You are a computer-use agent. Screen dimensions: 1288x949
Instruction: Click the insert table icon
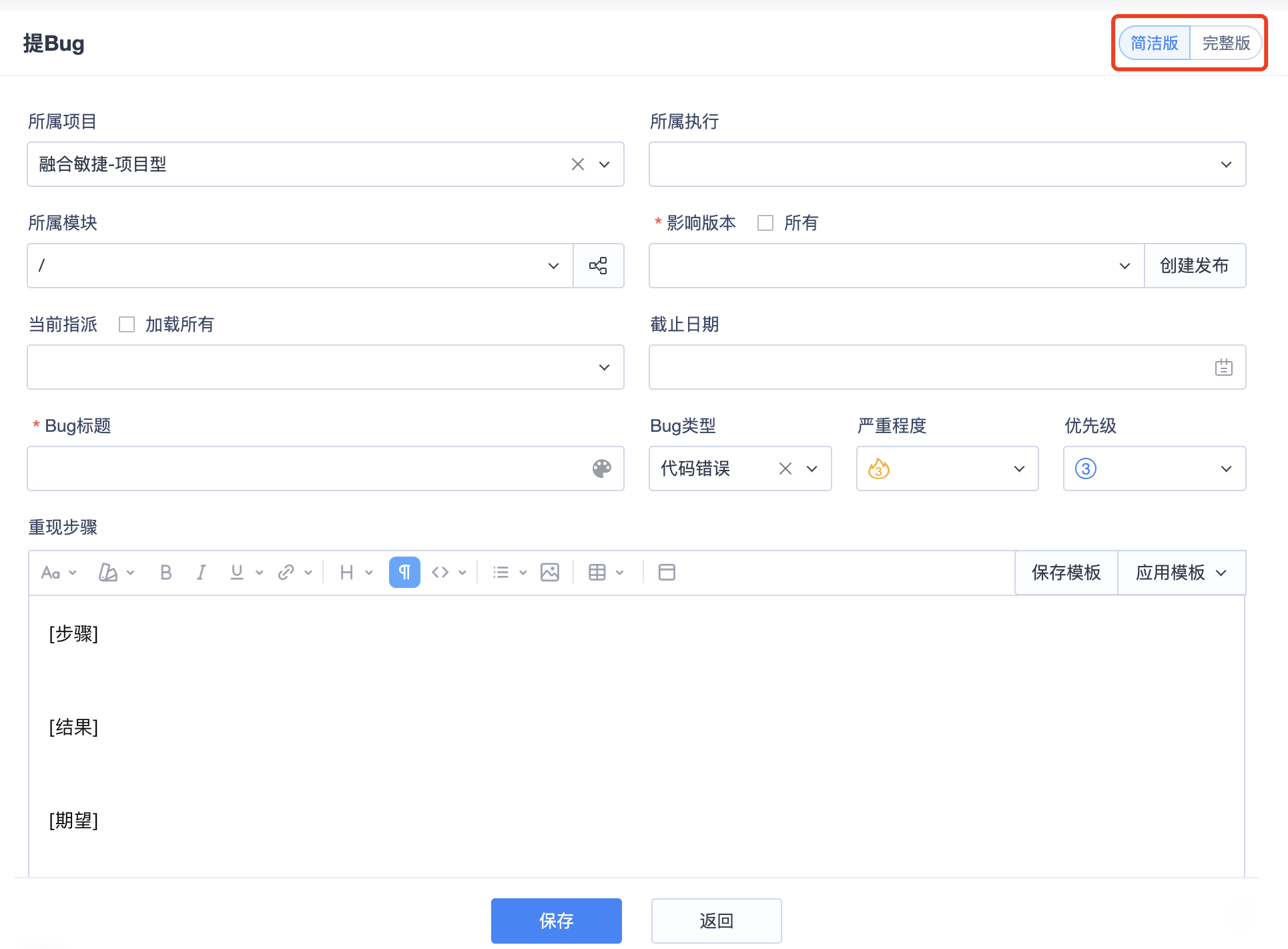coord(597,573)
